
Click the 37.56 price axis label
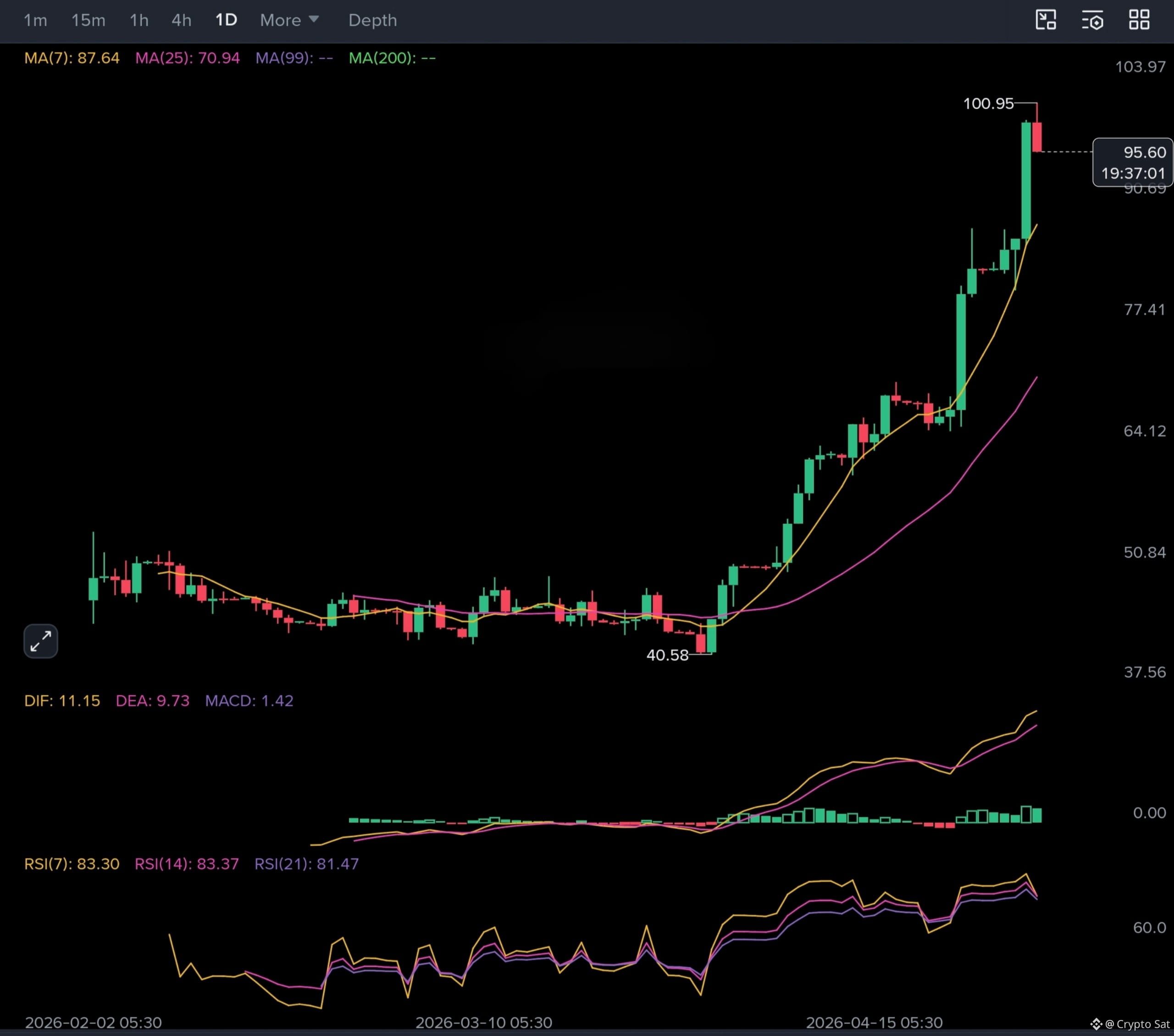pos(1145,672)
